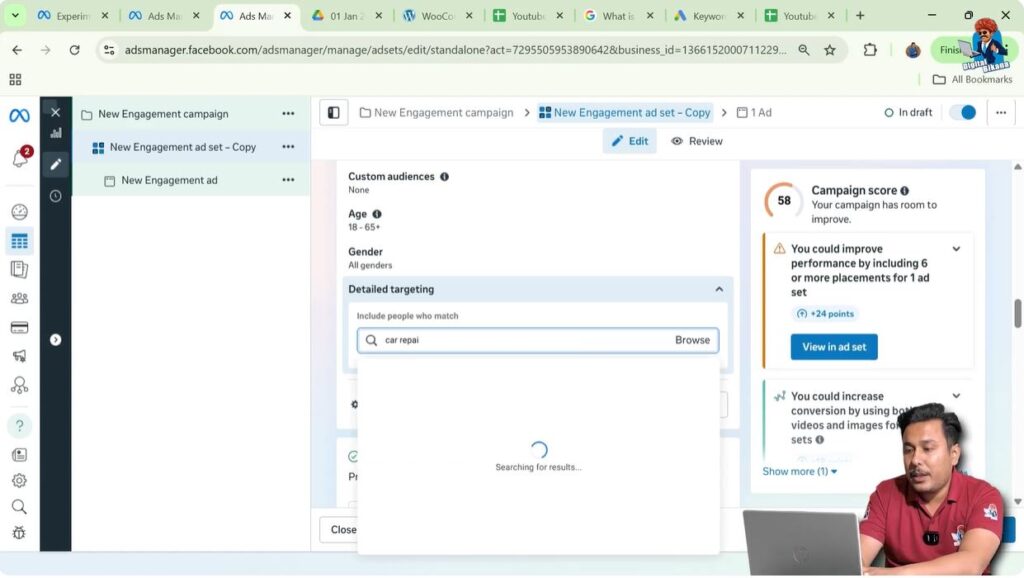Expand Show more (1) recommendations
Viewport: 1024px width, 578px height.
click(x=799, y=471)
